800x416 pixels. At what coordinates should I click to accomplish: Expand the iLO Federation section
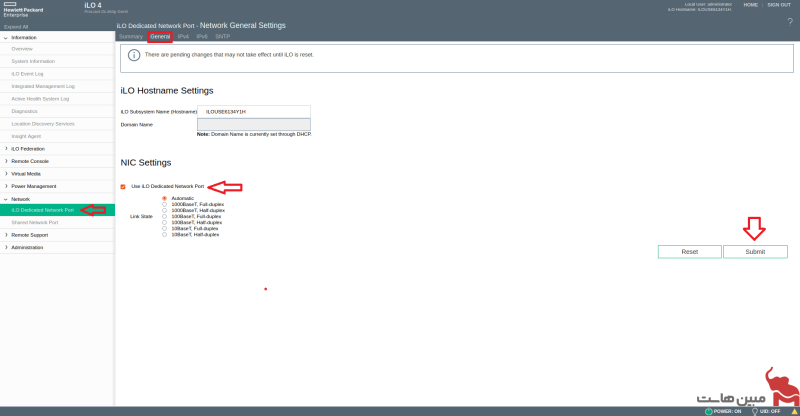(6, 149)
